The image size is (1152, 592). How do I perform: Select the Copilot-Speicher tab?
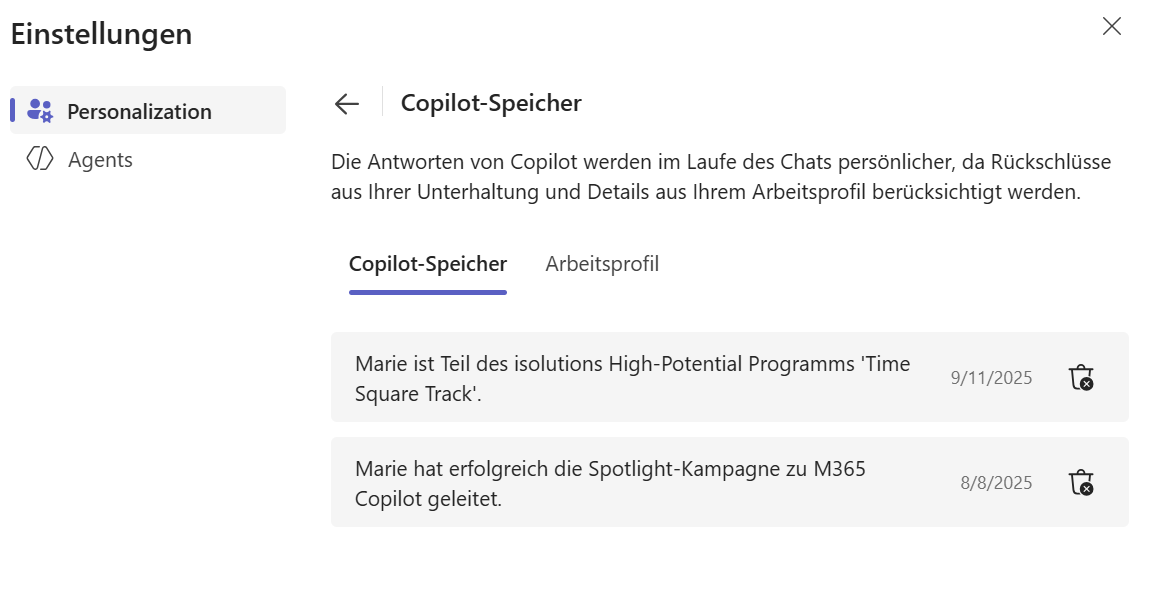pyautogui.click(x=428, y=264)
